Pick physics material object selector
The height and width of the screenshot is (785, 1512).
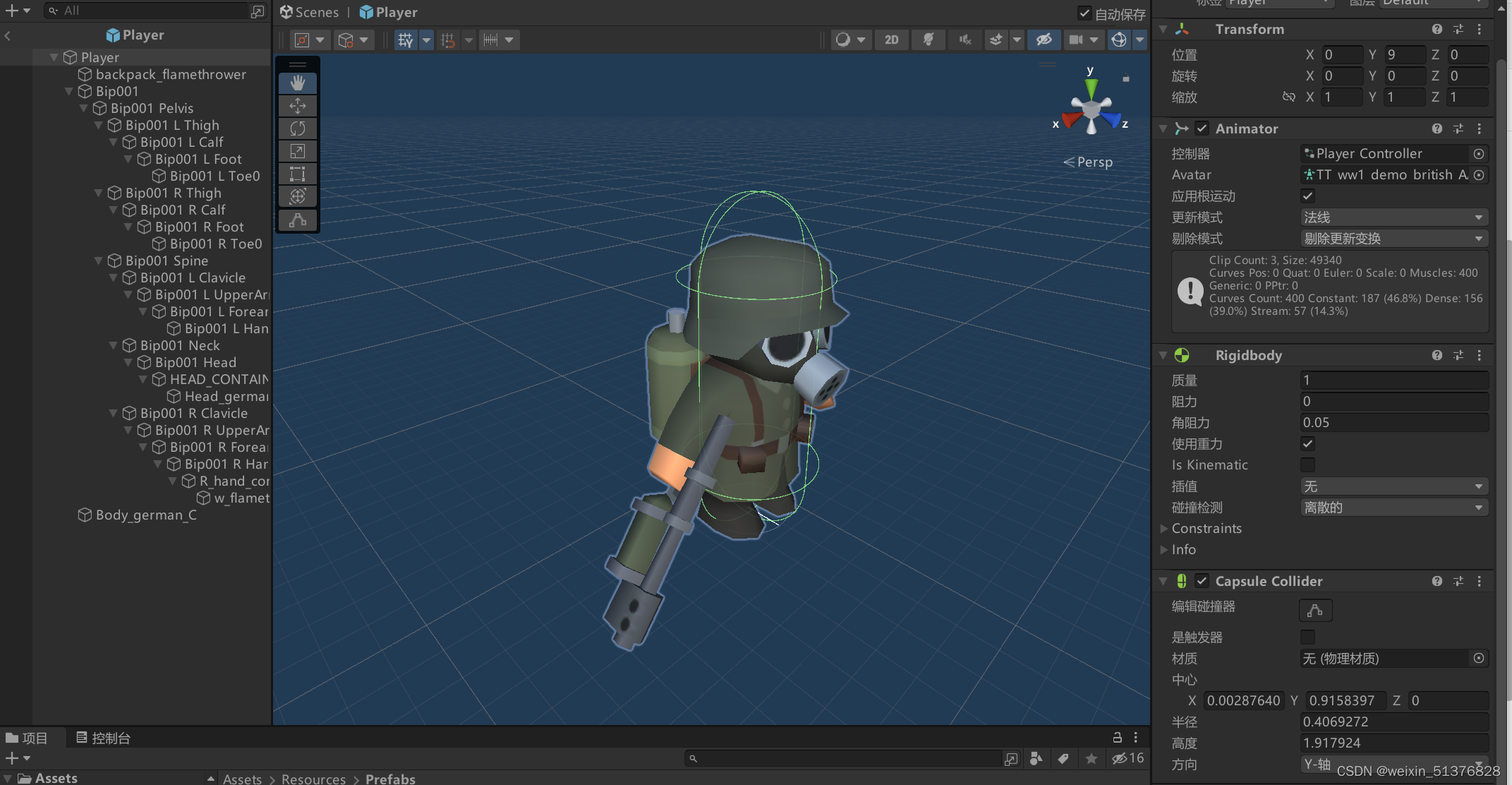click(x=1479, y=658)
